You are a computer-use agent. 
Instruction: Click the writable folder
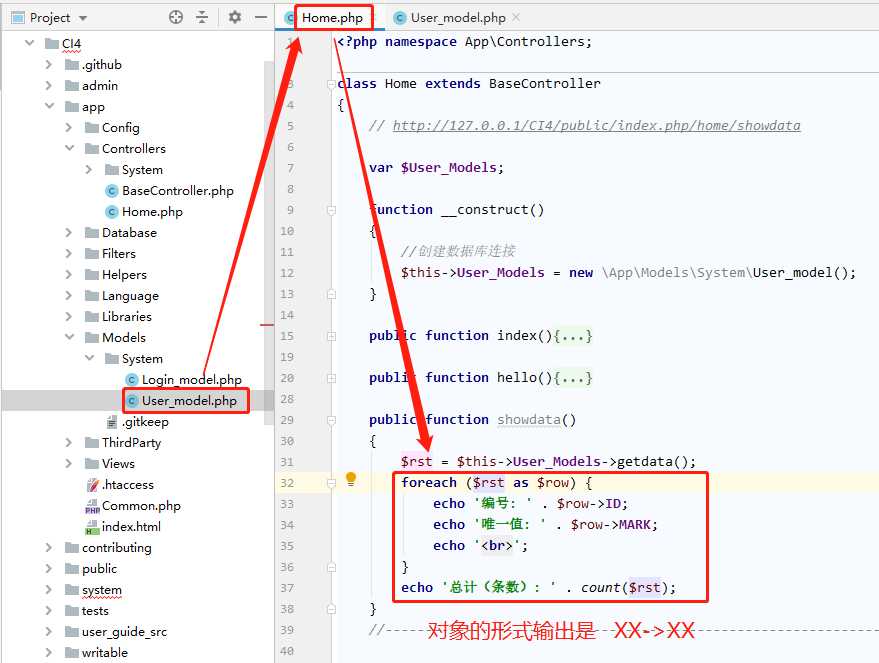[105, 652]
